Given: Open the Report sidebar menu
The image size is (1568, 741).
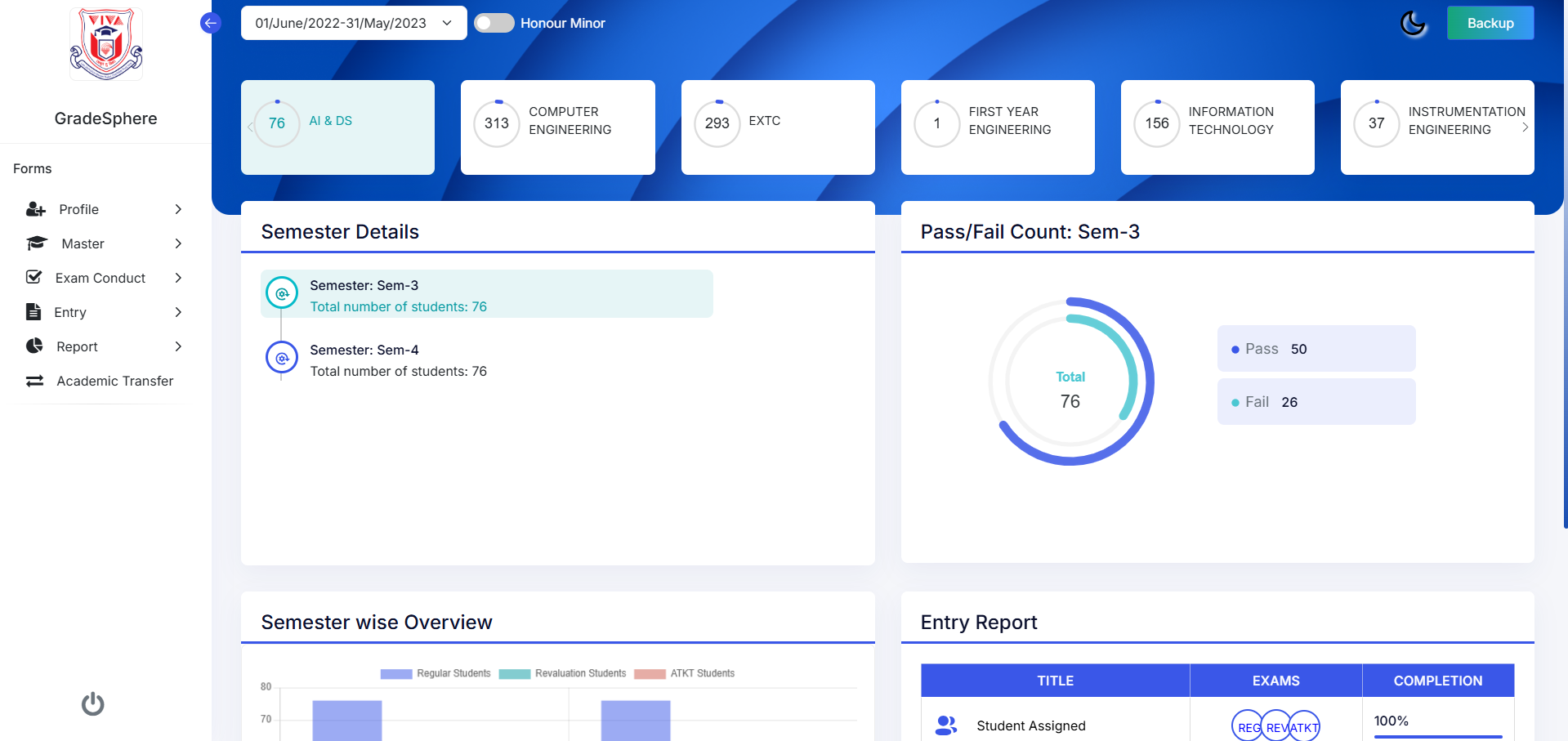Looking at the screenshot, I should [78, 346].
